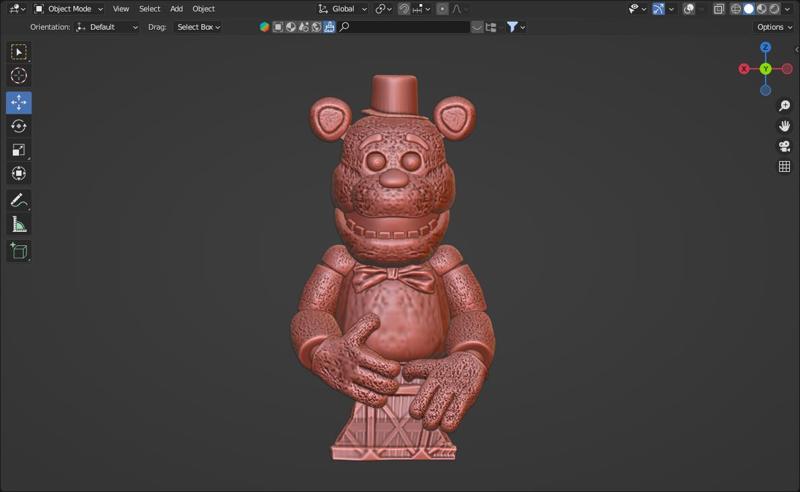Select the Move tool

coord(19,103)
